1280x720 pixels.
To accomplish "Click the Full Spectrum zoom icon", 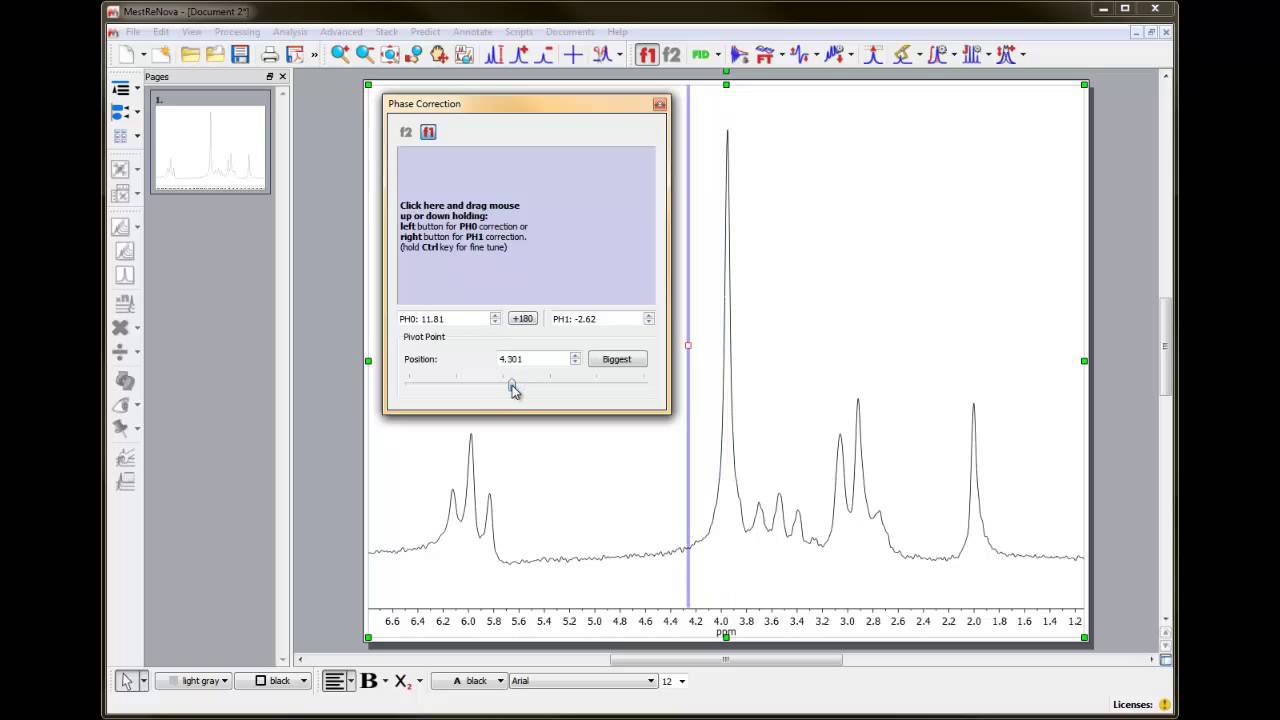I will [x=390, y=54].
